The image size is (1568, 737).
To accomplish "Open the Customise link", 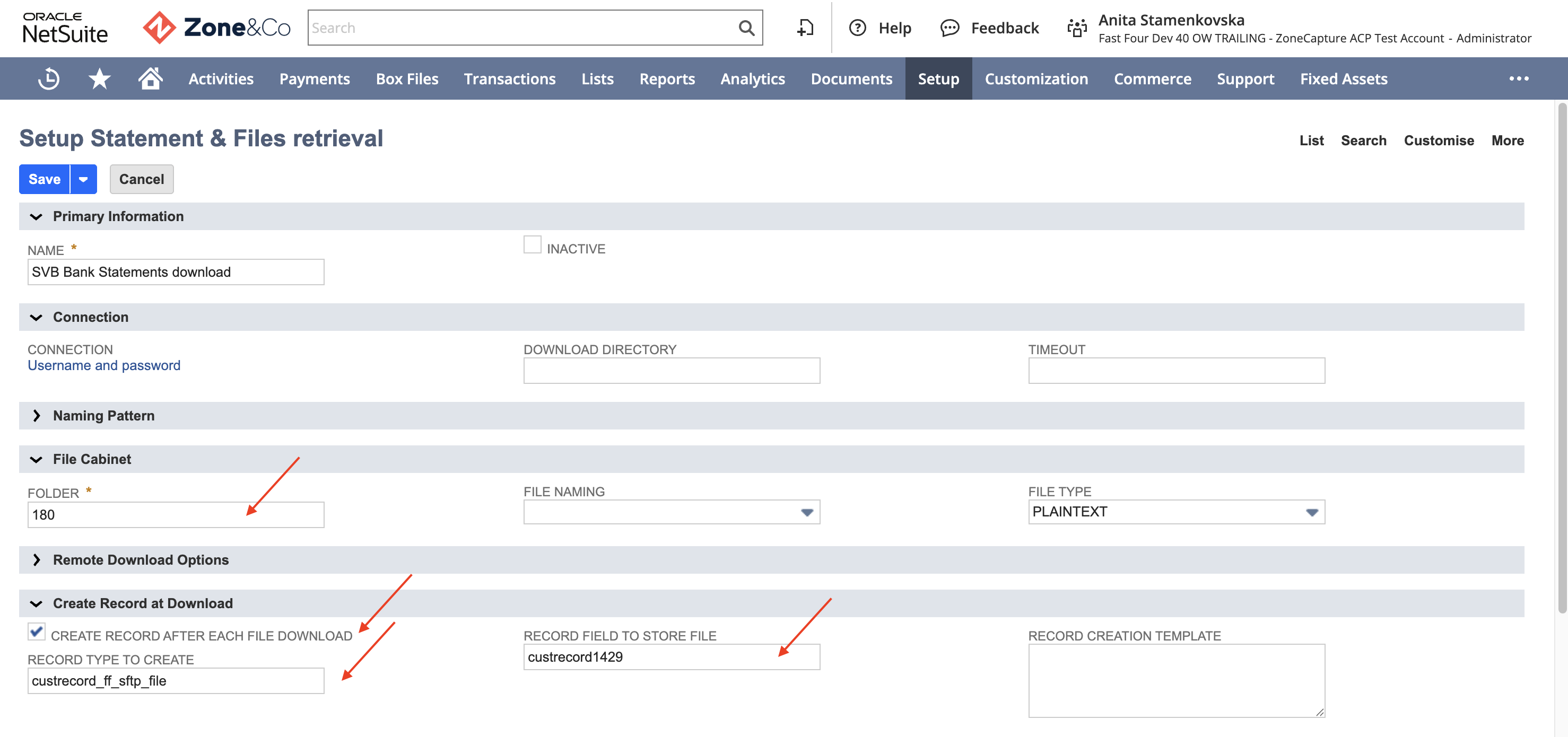I will (x=1439, y=141).
